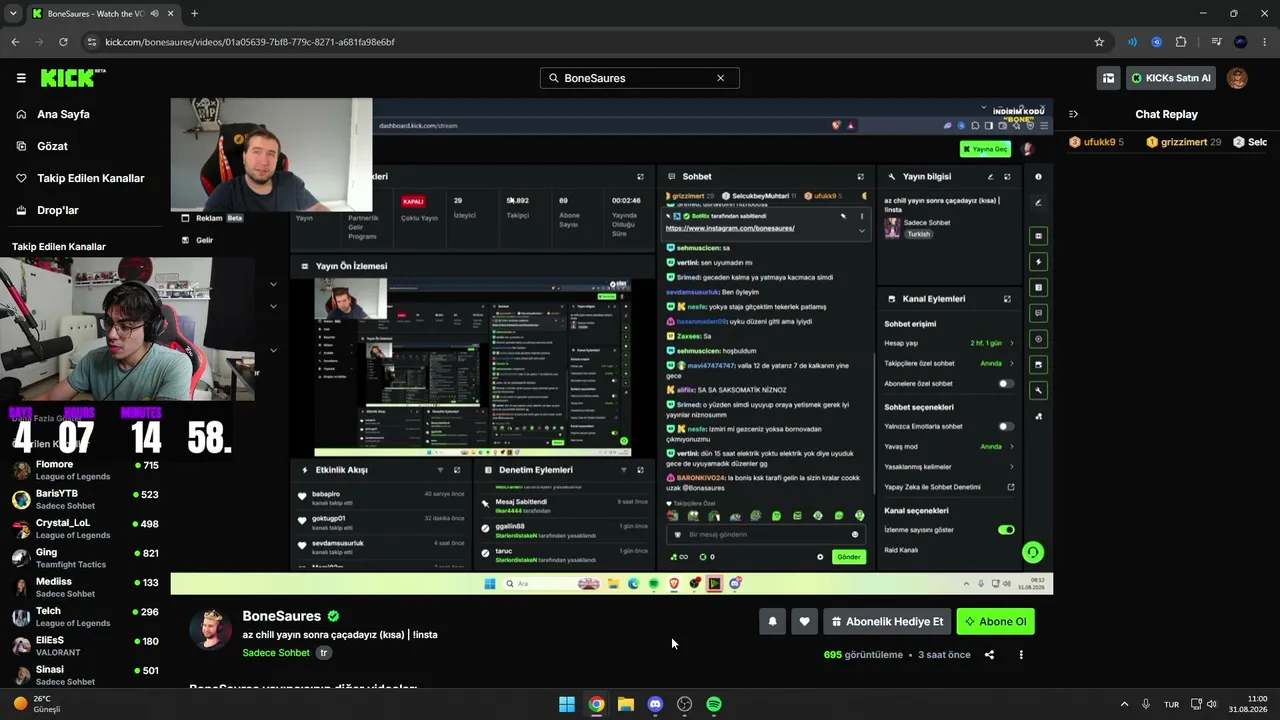This screenshot has height=720, width=1280.
Task: Open Takip Edilen Kanallar with heart icon
Action: click(x=90, y=178)
